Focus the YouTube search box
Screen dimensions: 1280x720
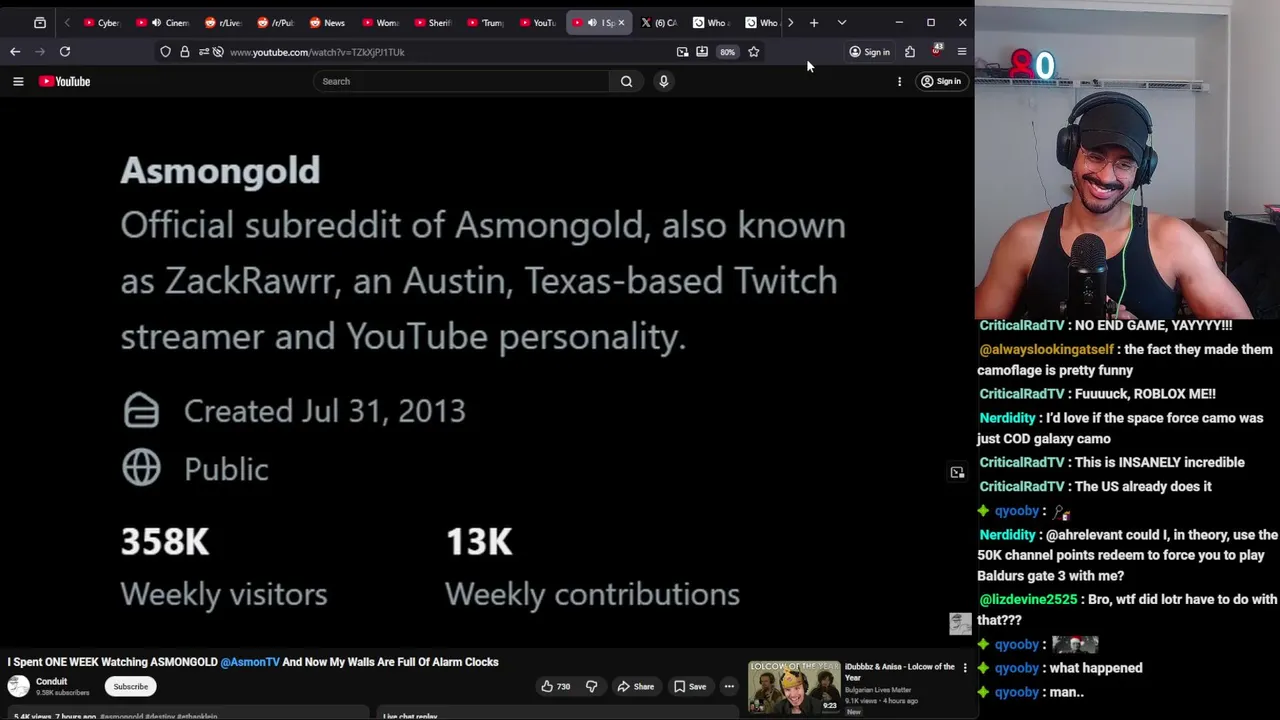(x=461, y=81)
